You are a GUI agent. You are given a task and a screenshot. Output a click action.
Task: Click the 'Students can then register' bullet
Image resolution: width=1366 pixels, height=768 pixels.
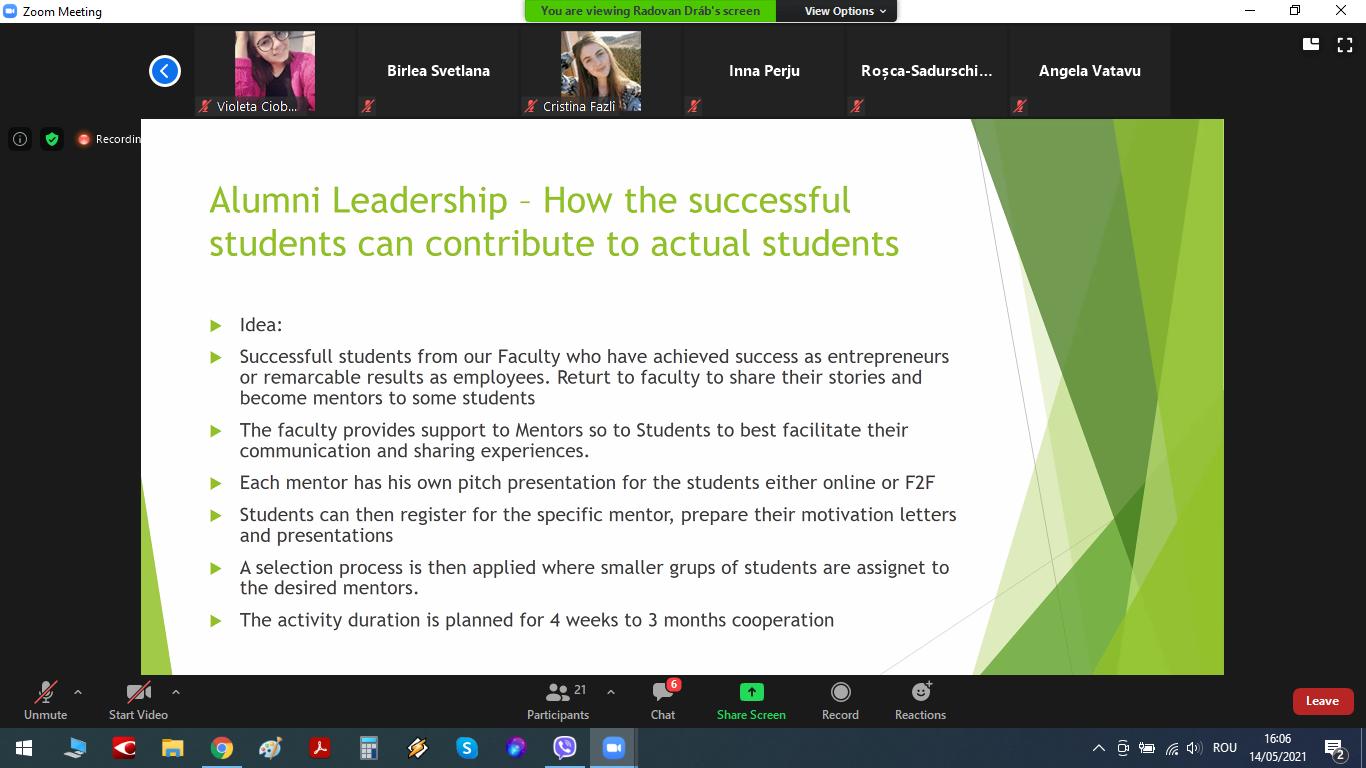598,525
